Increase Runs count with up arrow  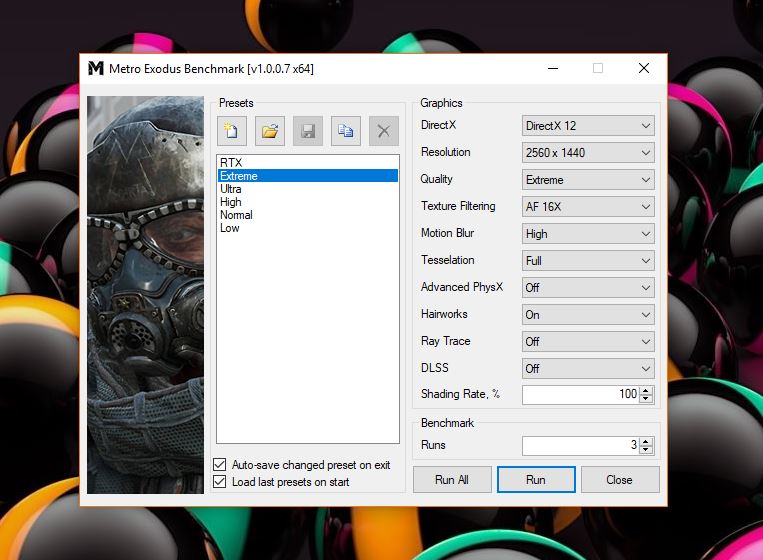(646, 442)
